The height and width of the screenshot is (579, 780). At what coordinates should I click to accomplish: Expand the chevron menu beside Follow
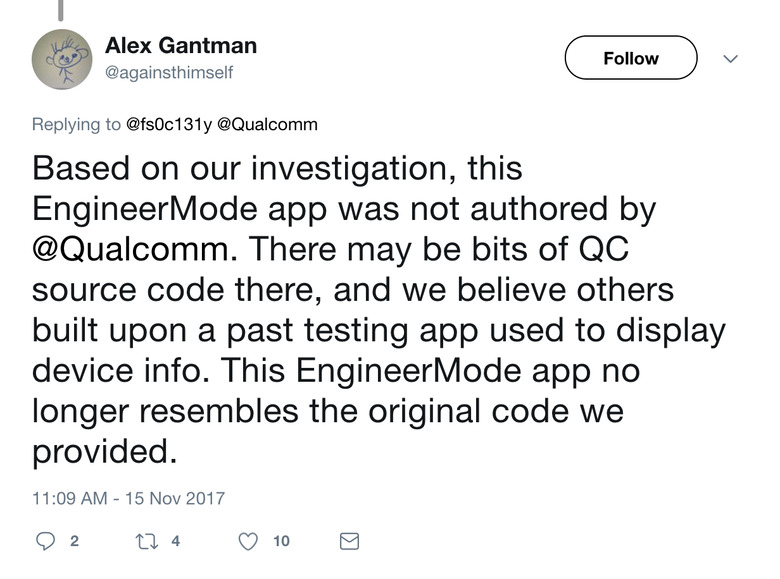pos(730,59)
